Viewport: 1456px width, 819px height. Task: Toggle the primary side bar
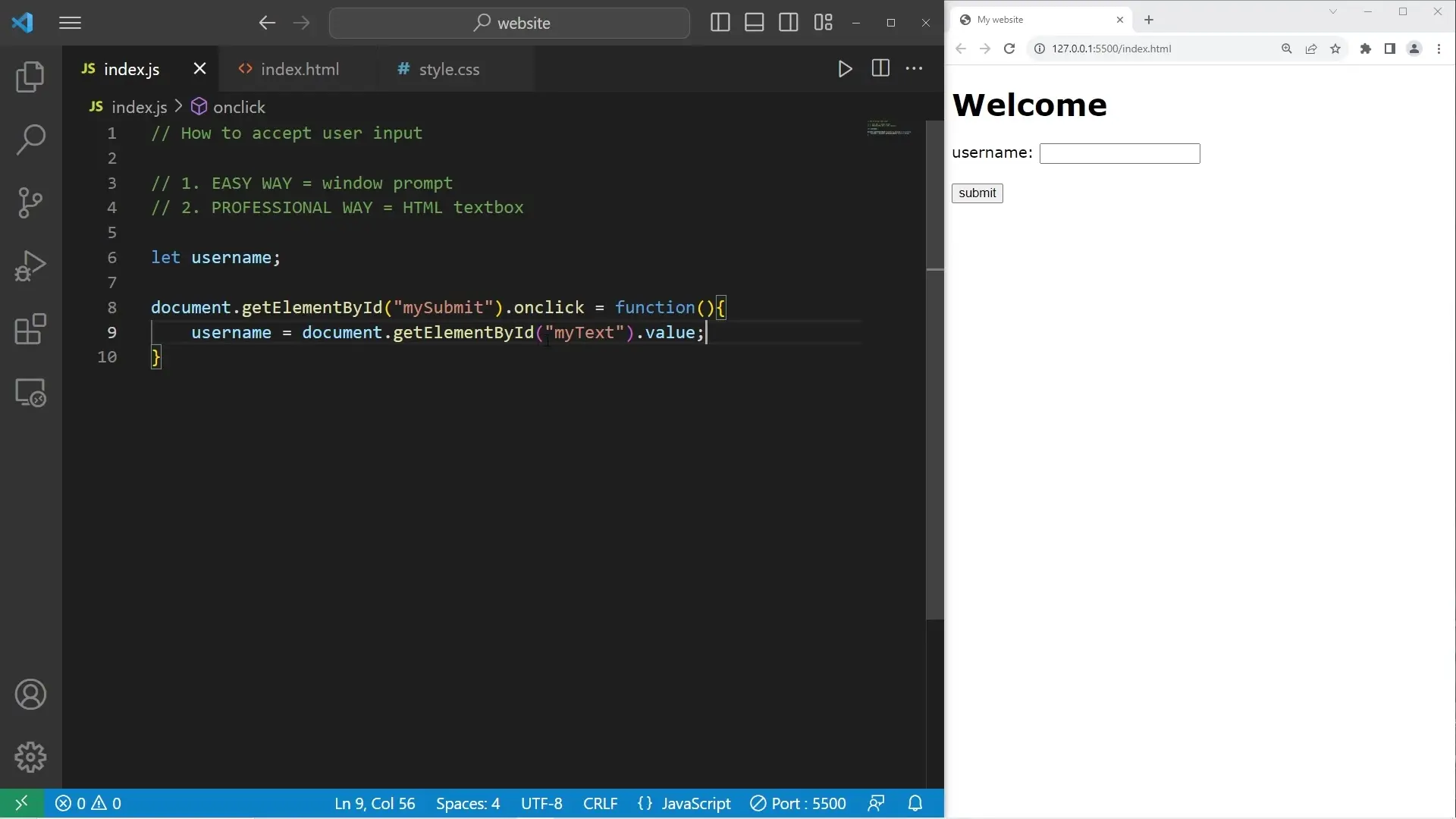coord(720,23)
